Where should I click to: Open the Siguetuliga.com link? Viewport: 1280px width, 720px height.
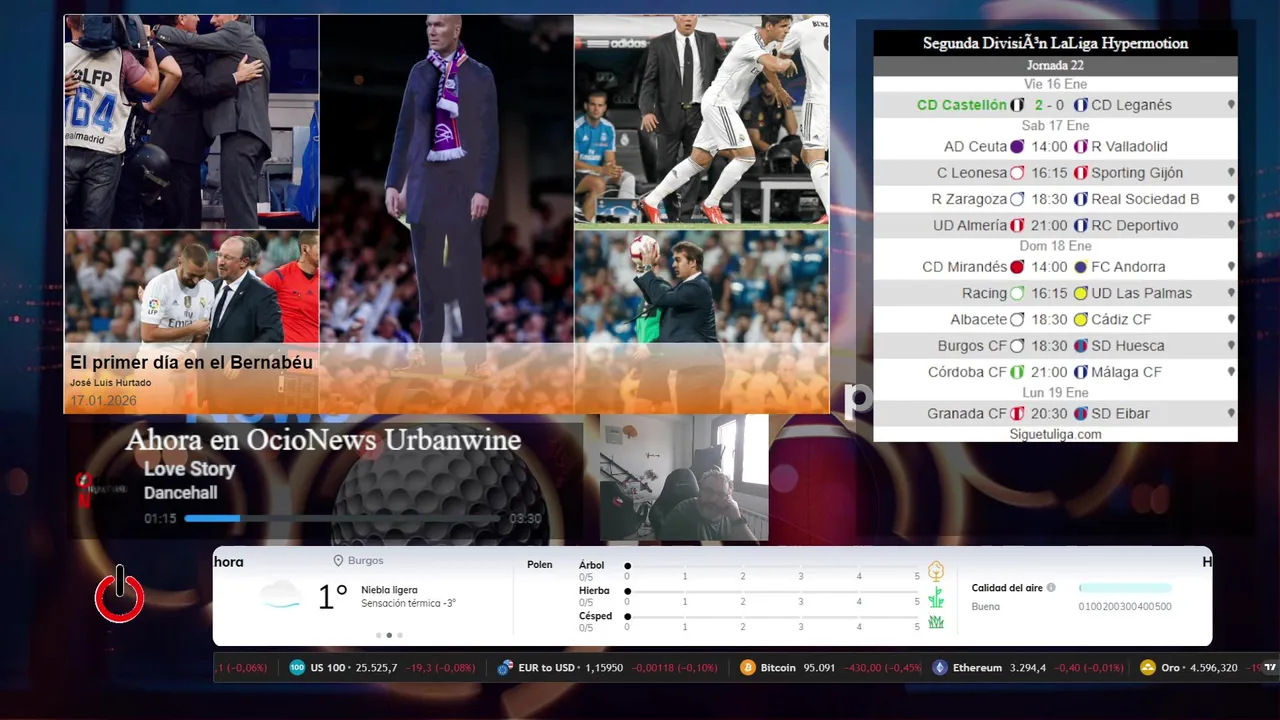click(1056, 434)
